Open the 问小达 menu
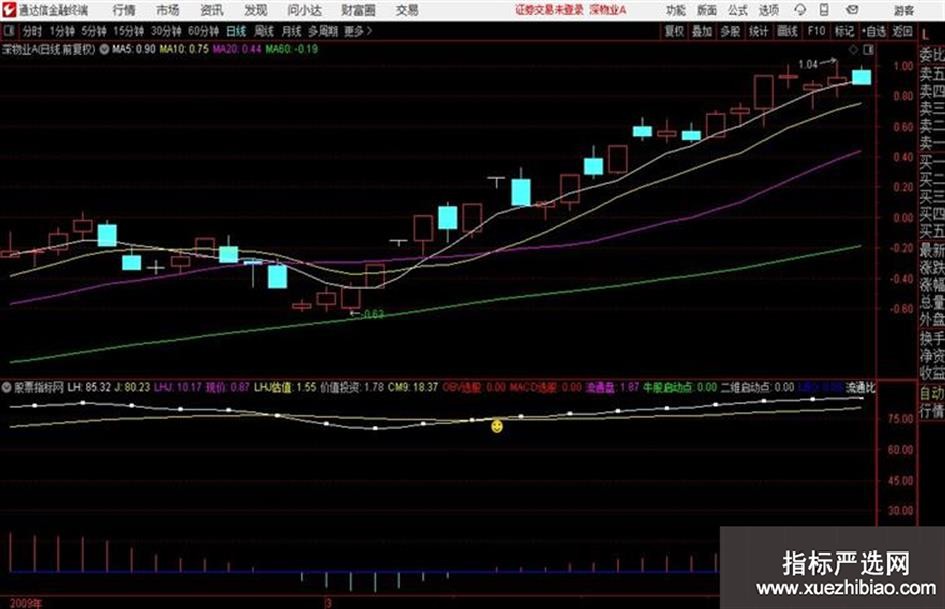The image size is (945, 609). tap(304, 10)
